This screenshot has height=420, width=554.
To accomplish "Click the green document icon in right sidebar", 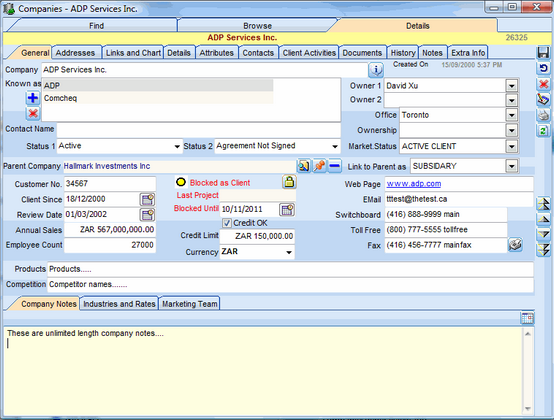I will pos(543,131).
